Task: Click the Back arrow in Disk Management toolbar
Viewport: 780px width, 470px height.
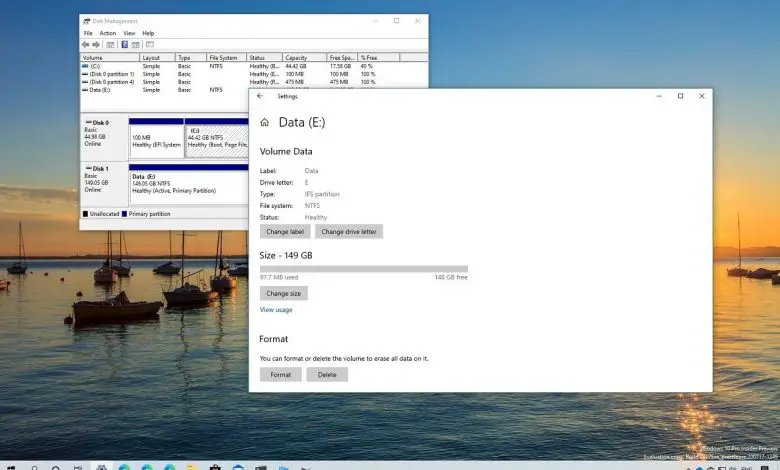Action: [x=86, y=45]
